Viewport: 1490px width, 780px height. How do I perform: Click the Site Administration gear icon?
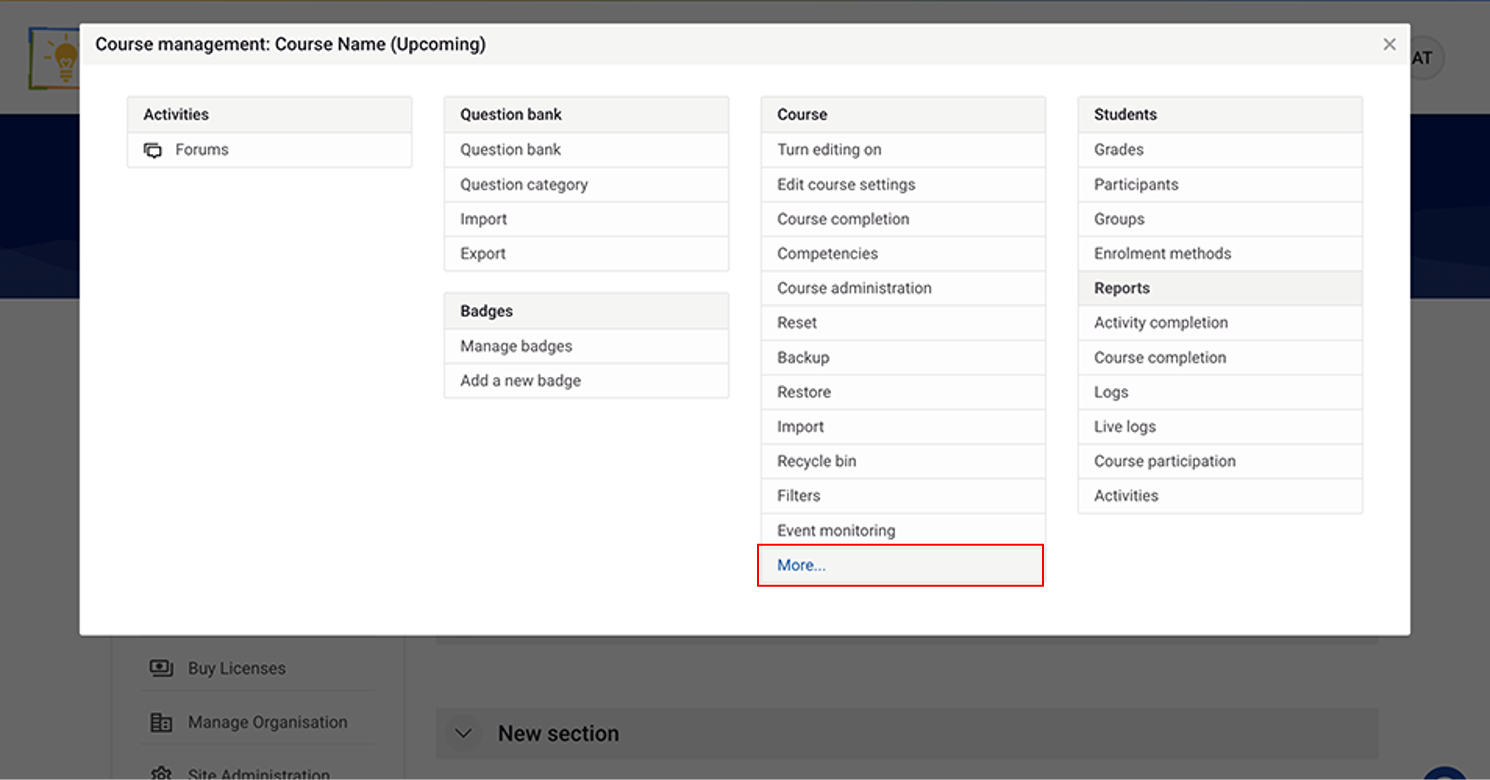click(161, 774)
